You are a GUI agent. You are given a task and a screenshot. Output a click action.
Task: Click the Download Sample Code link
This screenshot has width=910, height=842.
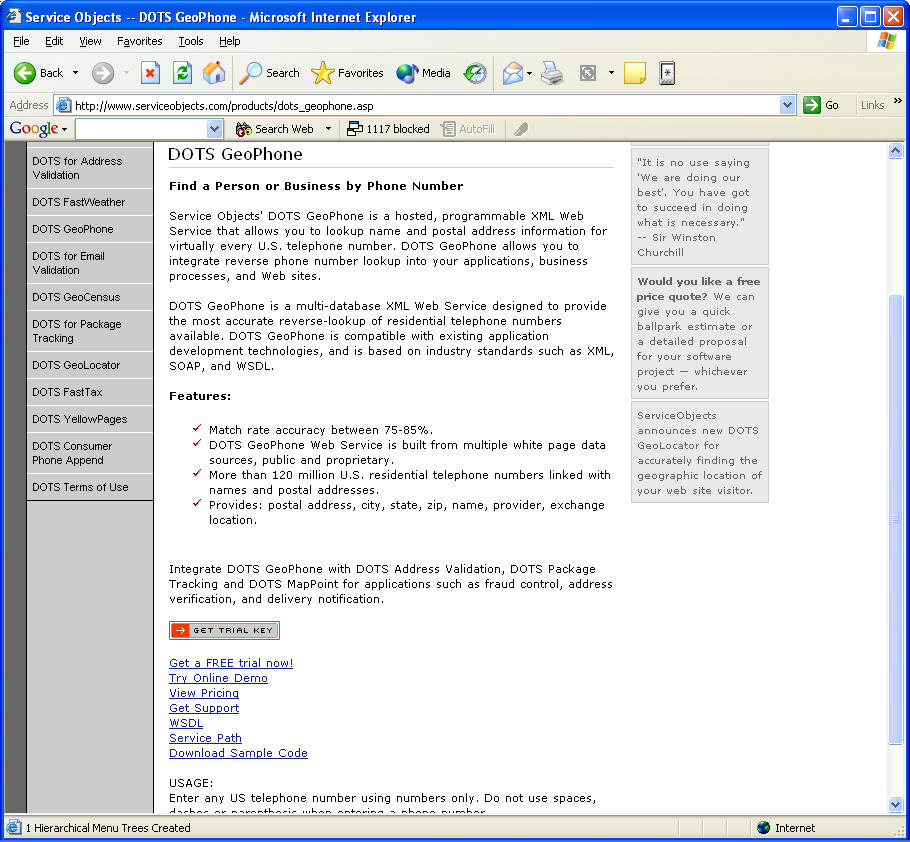238,753
